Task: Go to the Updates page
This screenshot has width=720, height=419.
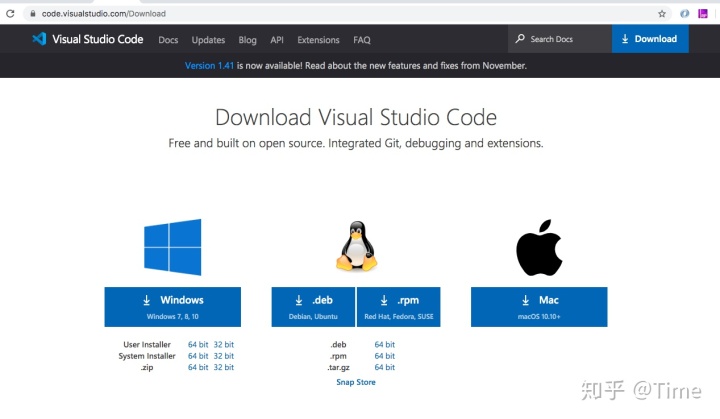Action: 208,40
